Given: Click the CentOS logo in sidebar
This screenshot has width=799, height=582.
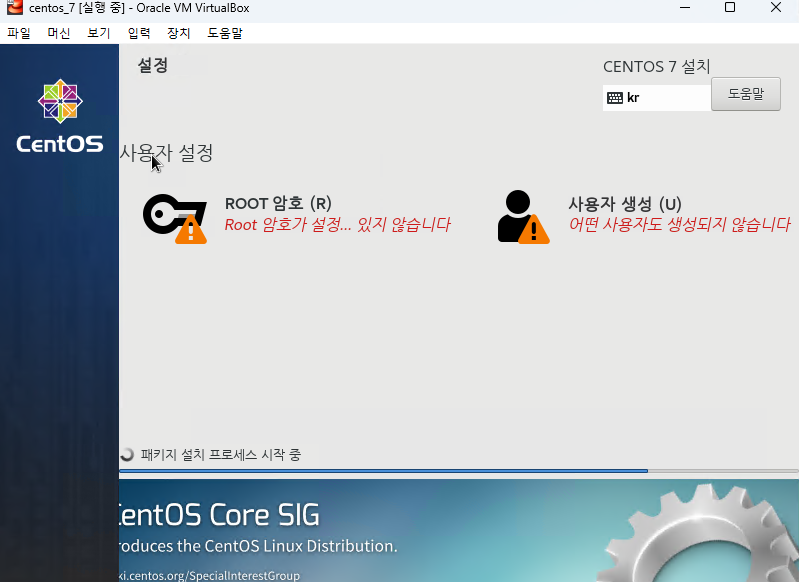Looking at the screenshot, I should [x=60, y=116].
